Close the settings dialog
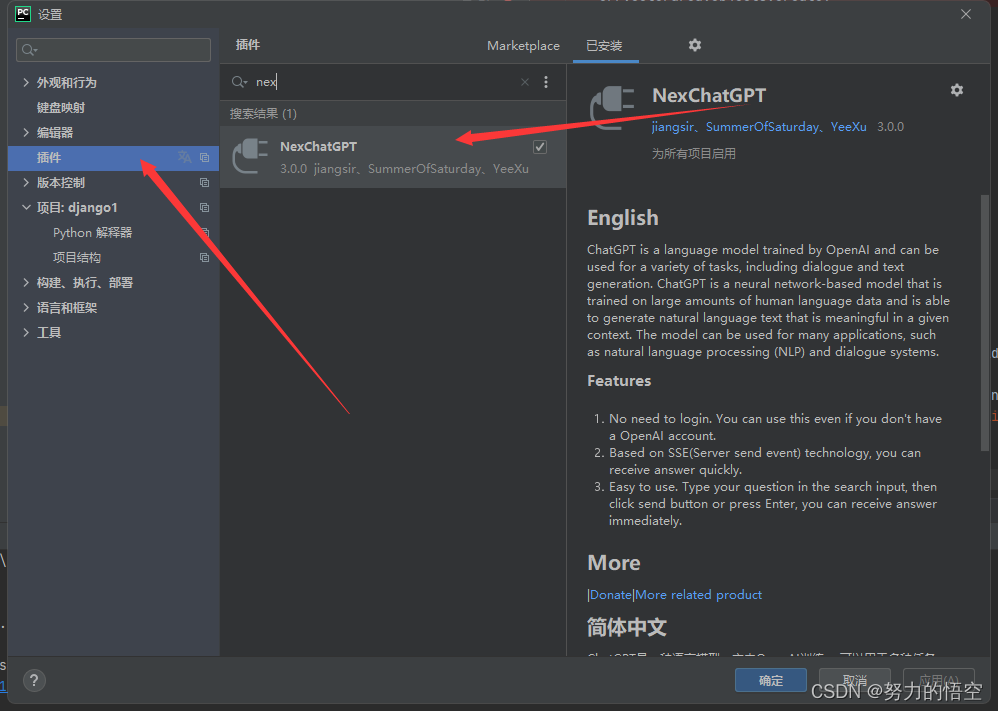Viewport: 998px width, 711px height. (966, 14)
